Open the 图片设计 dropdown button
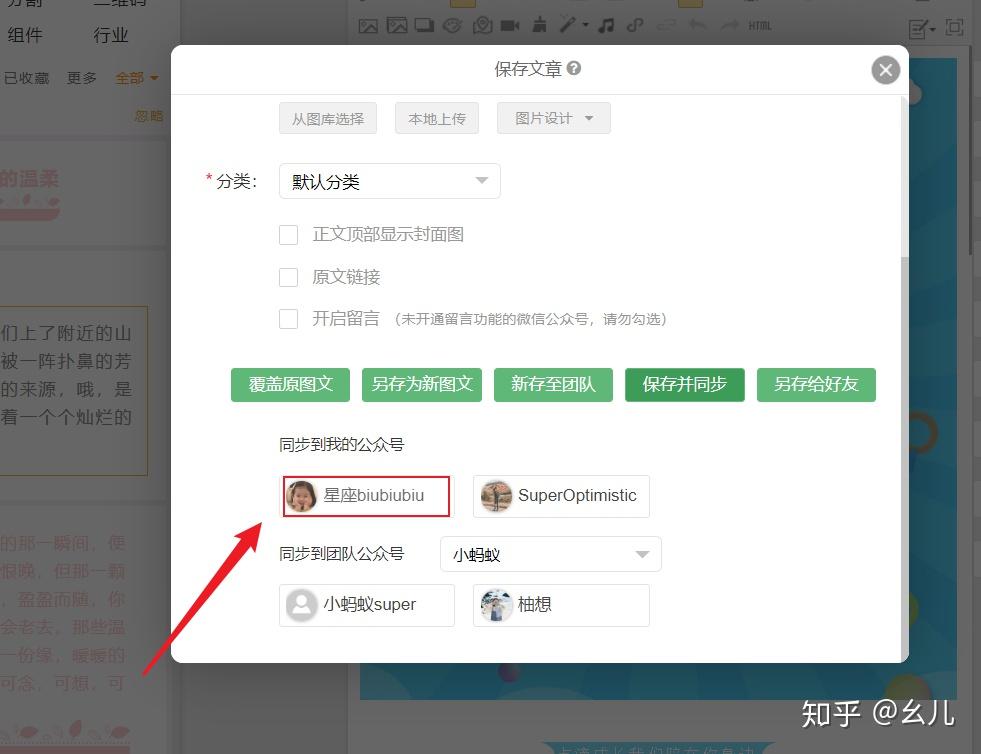981x754 pixels. pyautogui.click(x=554, y=118)
